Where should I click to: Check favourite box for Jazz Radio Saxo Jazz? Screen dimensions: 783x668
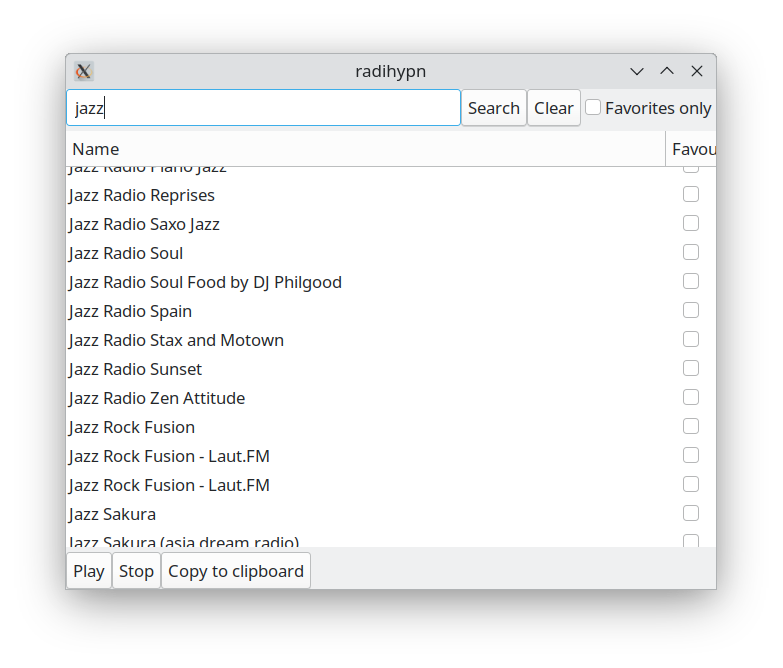pos(691,223)
